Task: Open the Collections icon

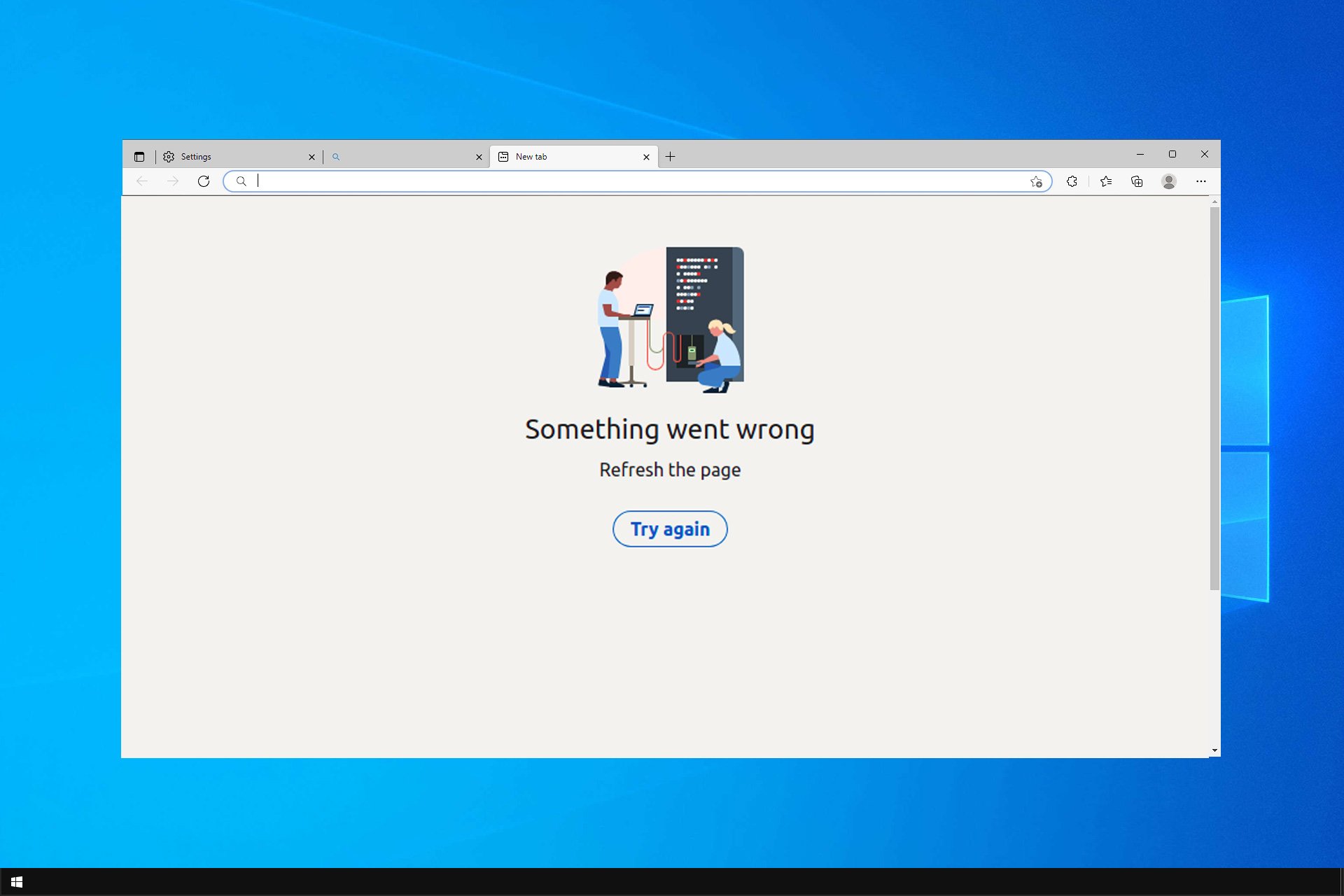Action: tap(1137, 181)
